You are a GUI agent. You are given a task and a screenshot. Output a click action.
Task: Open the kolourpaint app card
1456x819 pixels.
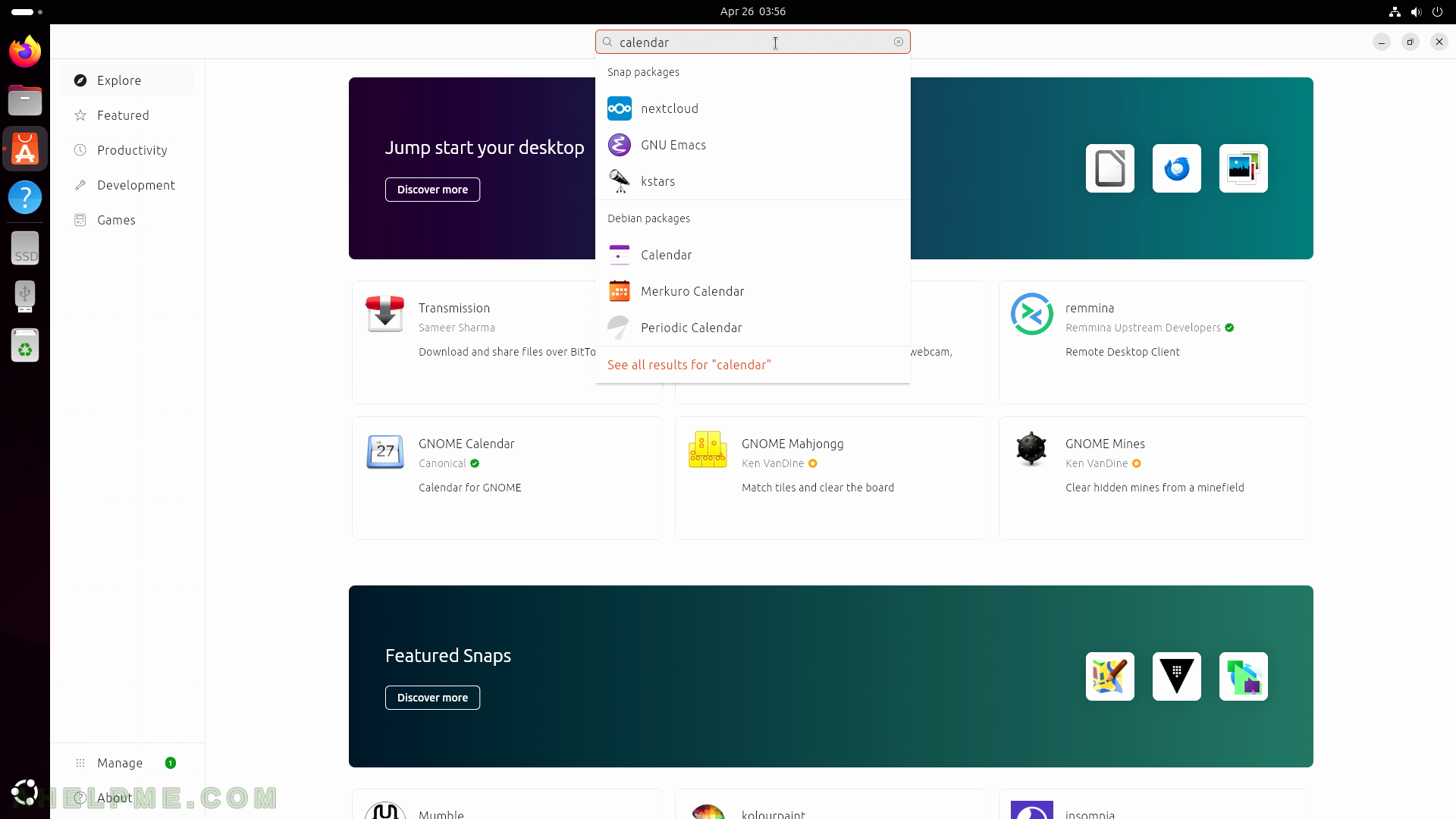click(x=830, y=805)
